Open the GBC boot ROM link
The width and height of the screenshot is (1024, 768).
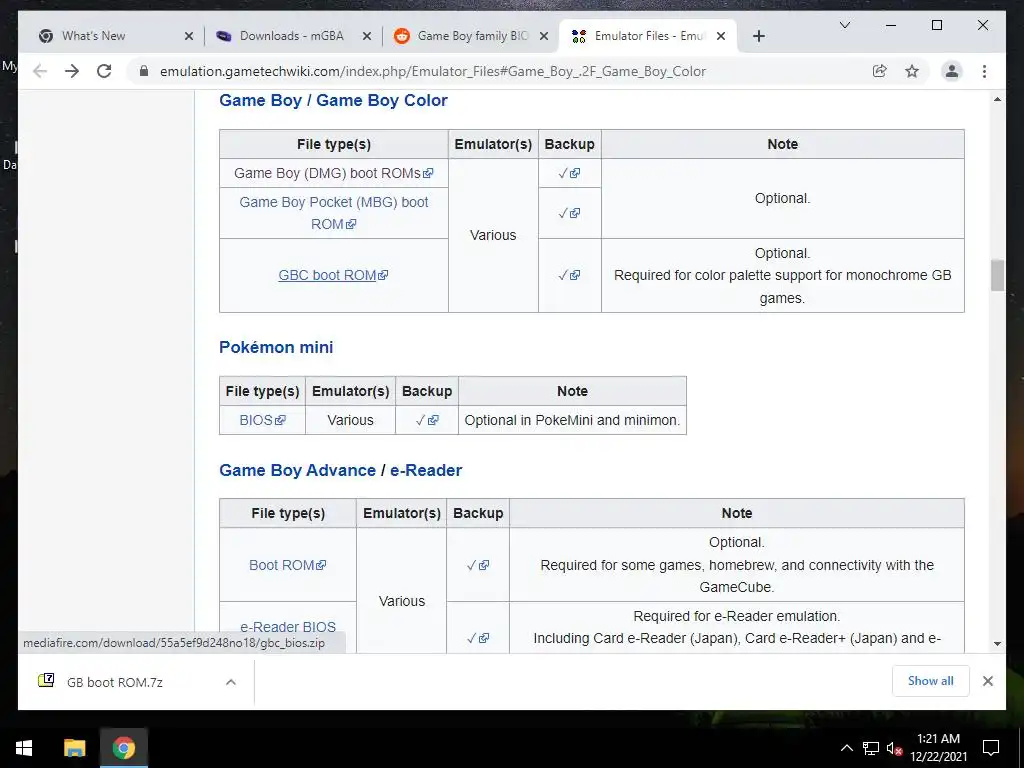tap(333, 275)
